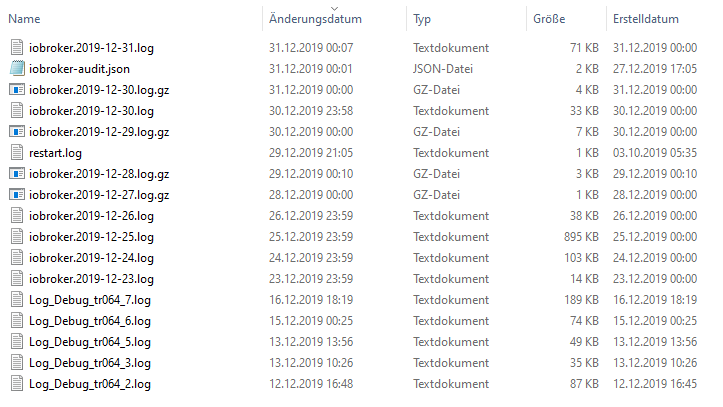Click the restart.log text file icon

[x=17, y=152]
